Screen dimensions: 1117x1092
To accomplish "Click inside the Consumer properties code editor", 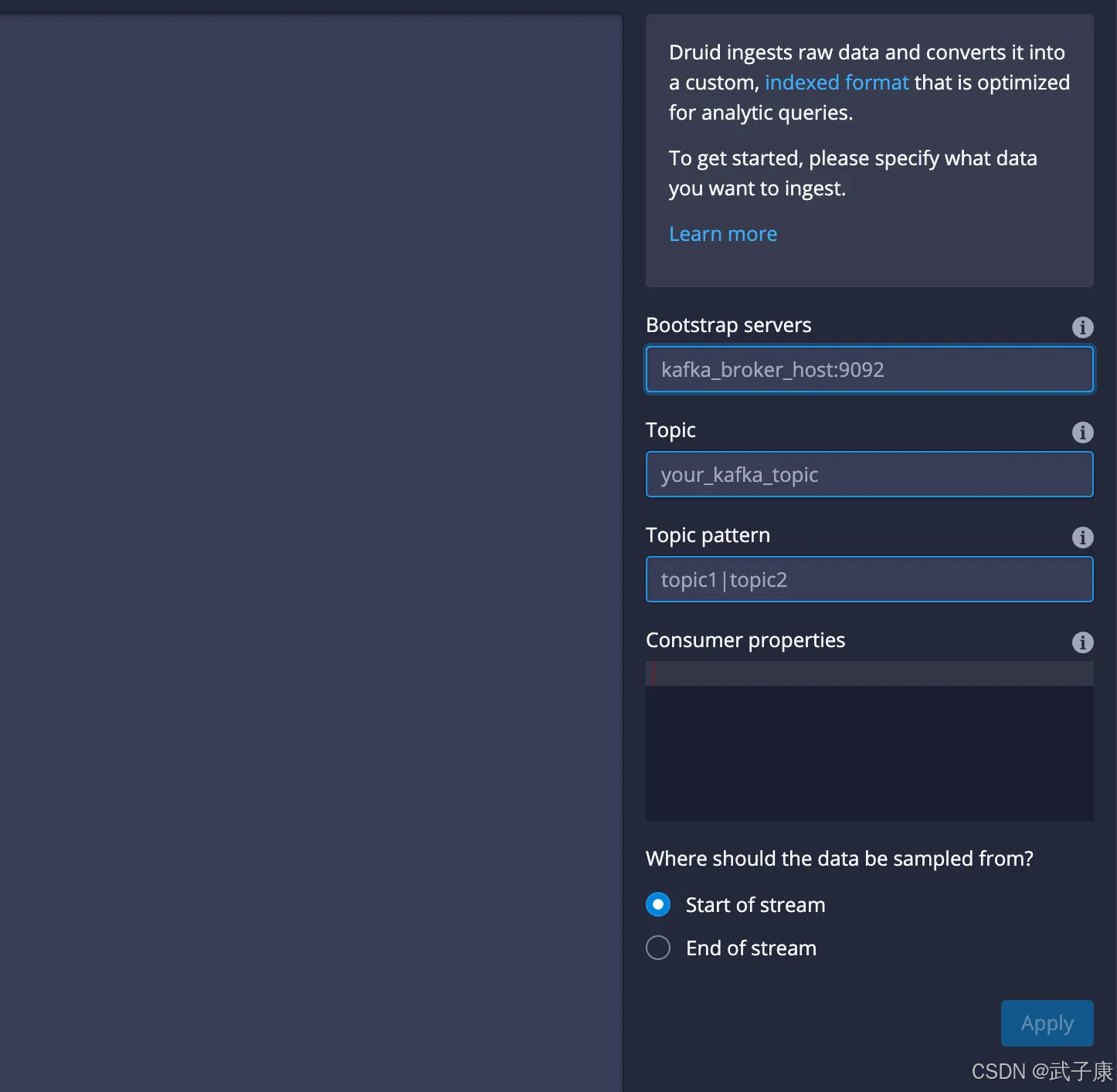I will (x=869, y=741).
